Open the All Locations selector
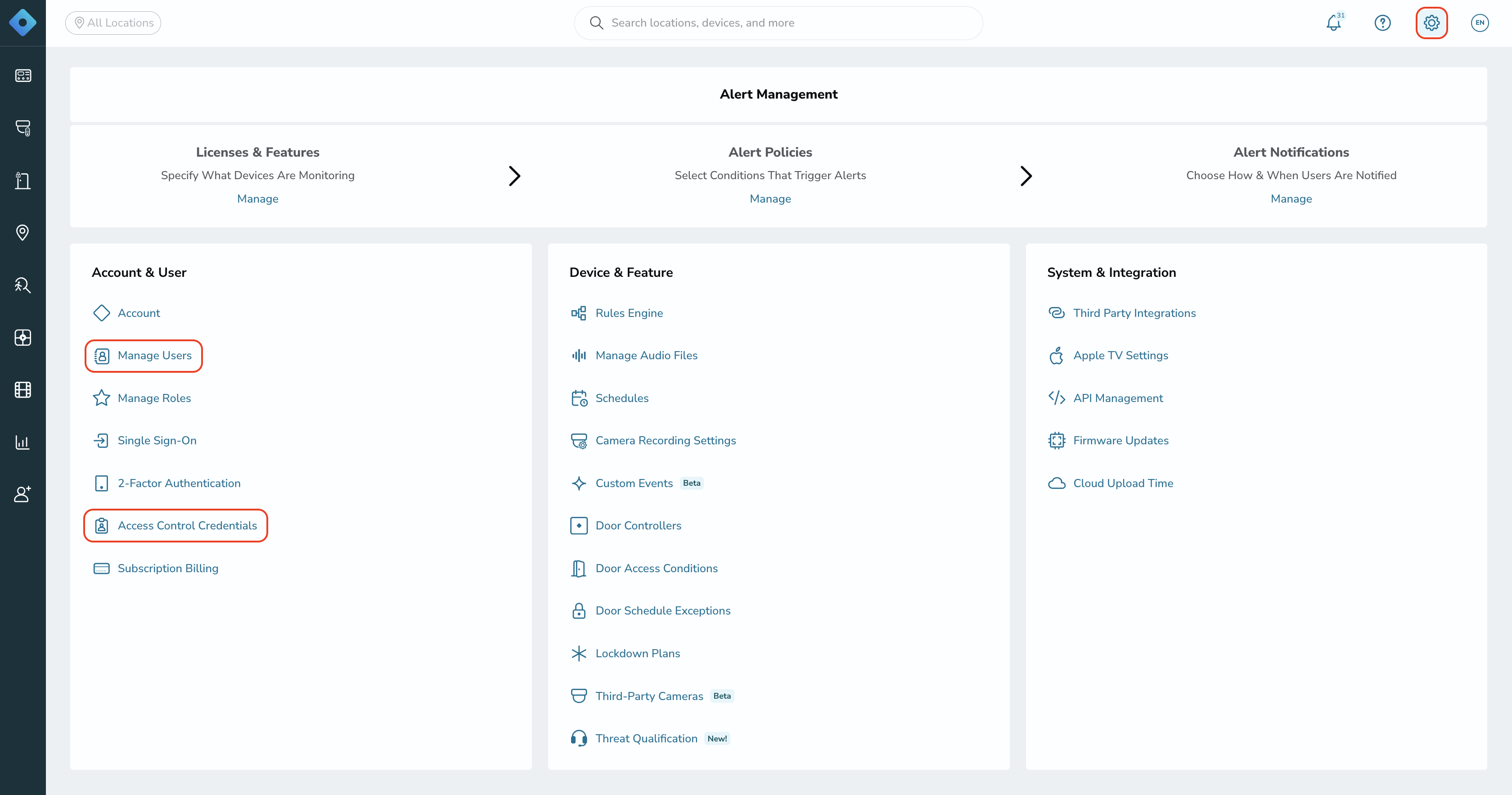1512x795 pixels. coord(113,23)
